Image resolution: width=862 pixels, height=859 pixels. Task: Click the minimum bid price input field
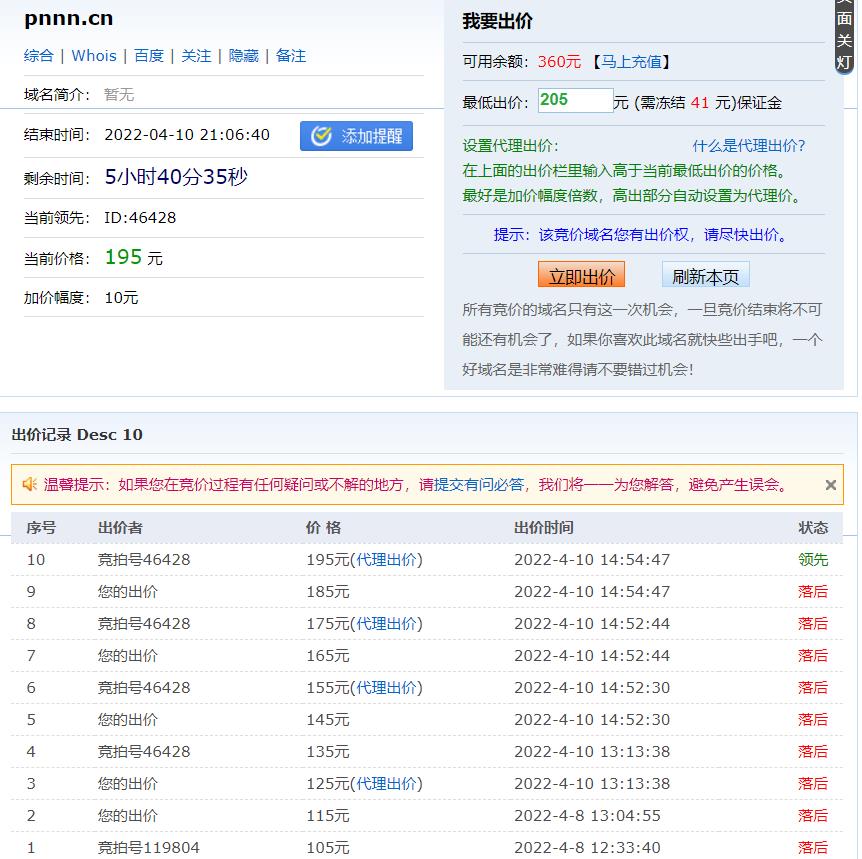575,101
